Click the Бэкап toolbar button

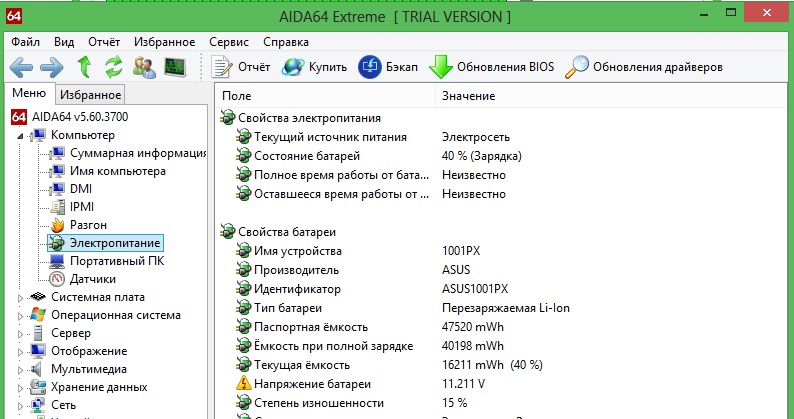(x=388, y=67)
